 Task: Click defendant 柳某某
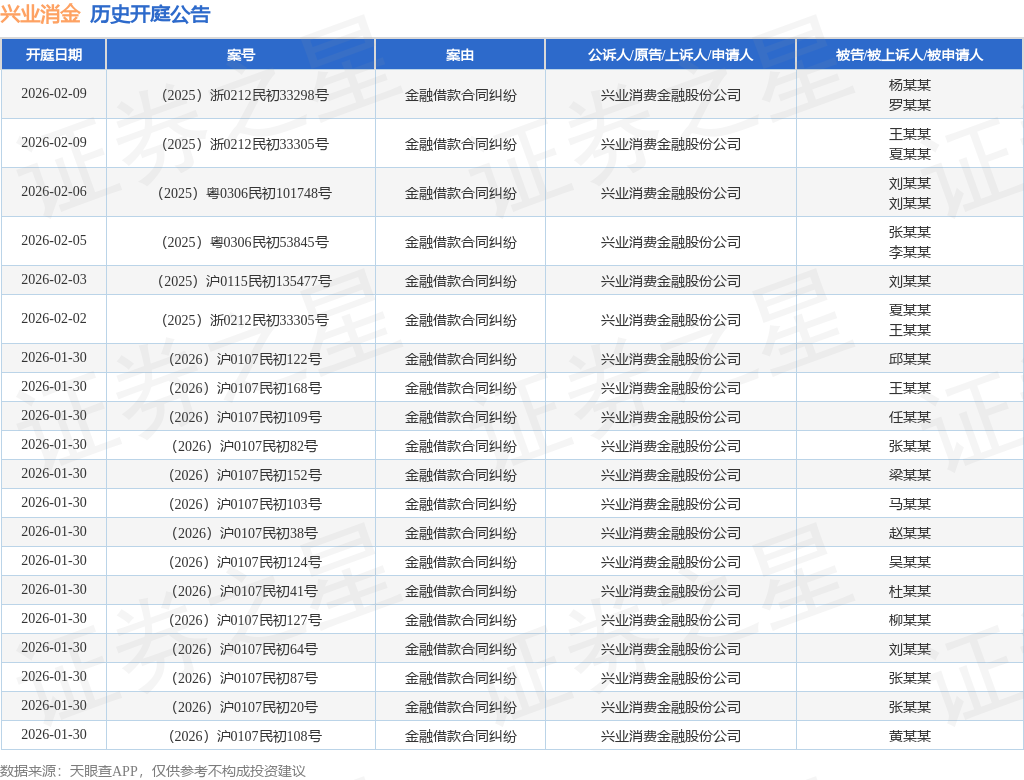coord(910,620)
